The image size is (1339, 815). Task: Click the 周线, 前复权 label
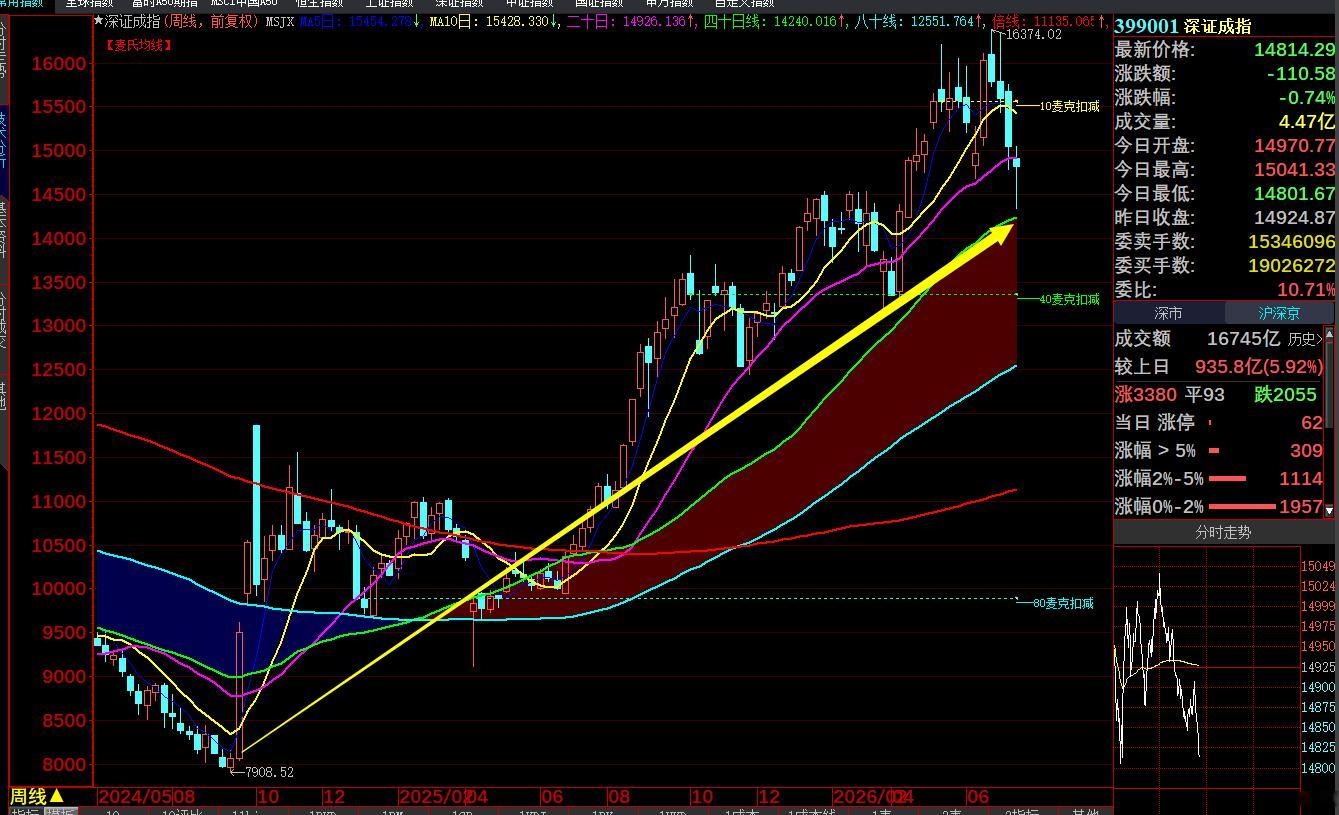(212, 21)
